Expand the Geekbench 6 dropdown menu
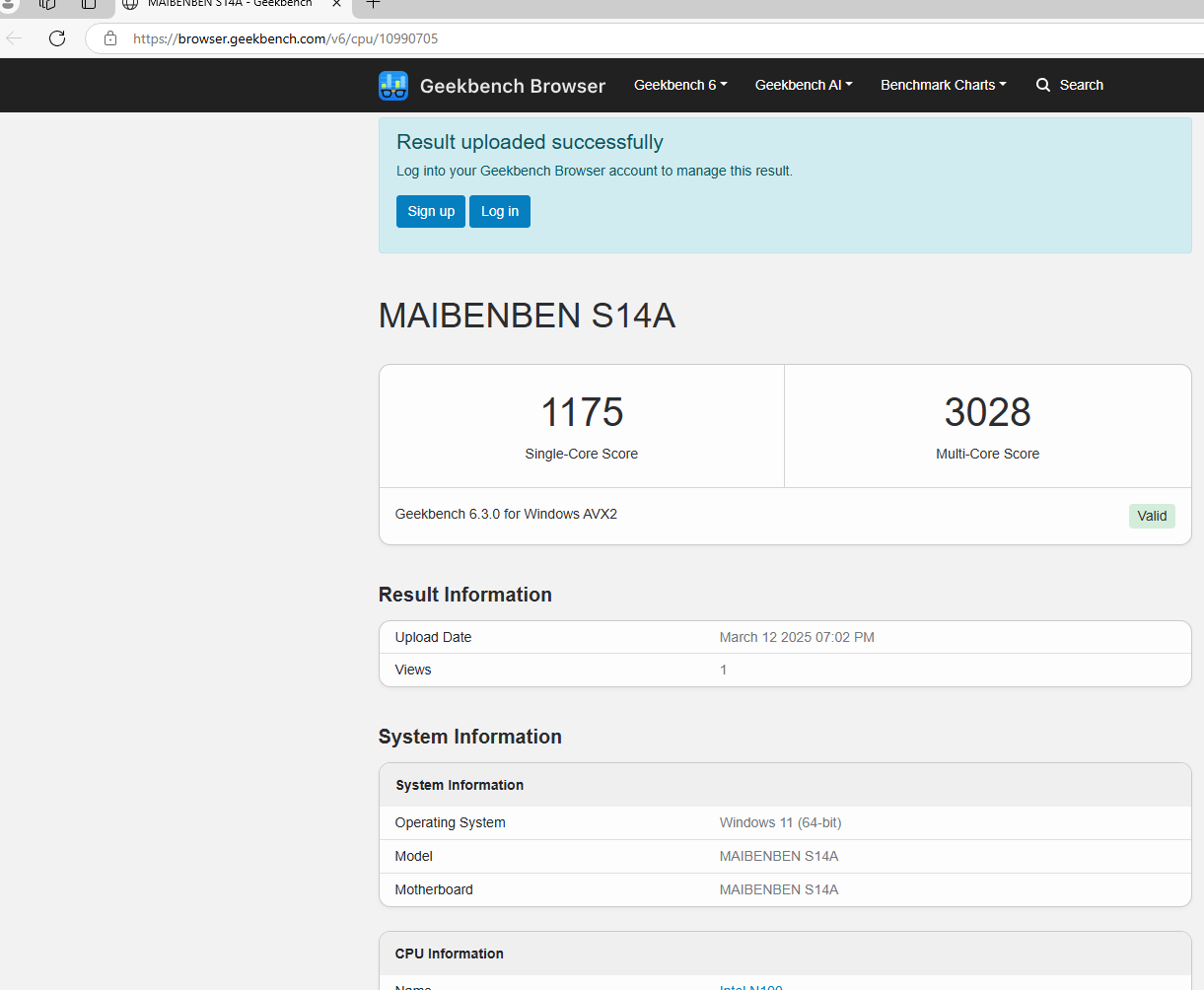The width and height of the screenshot is (1204, 990). click(680, 85)
